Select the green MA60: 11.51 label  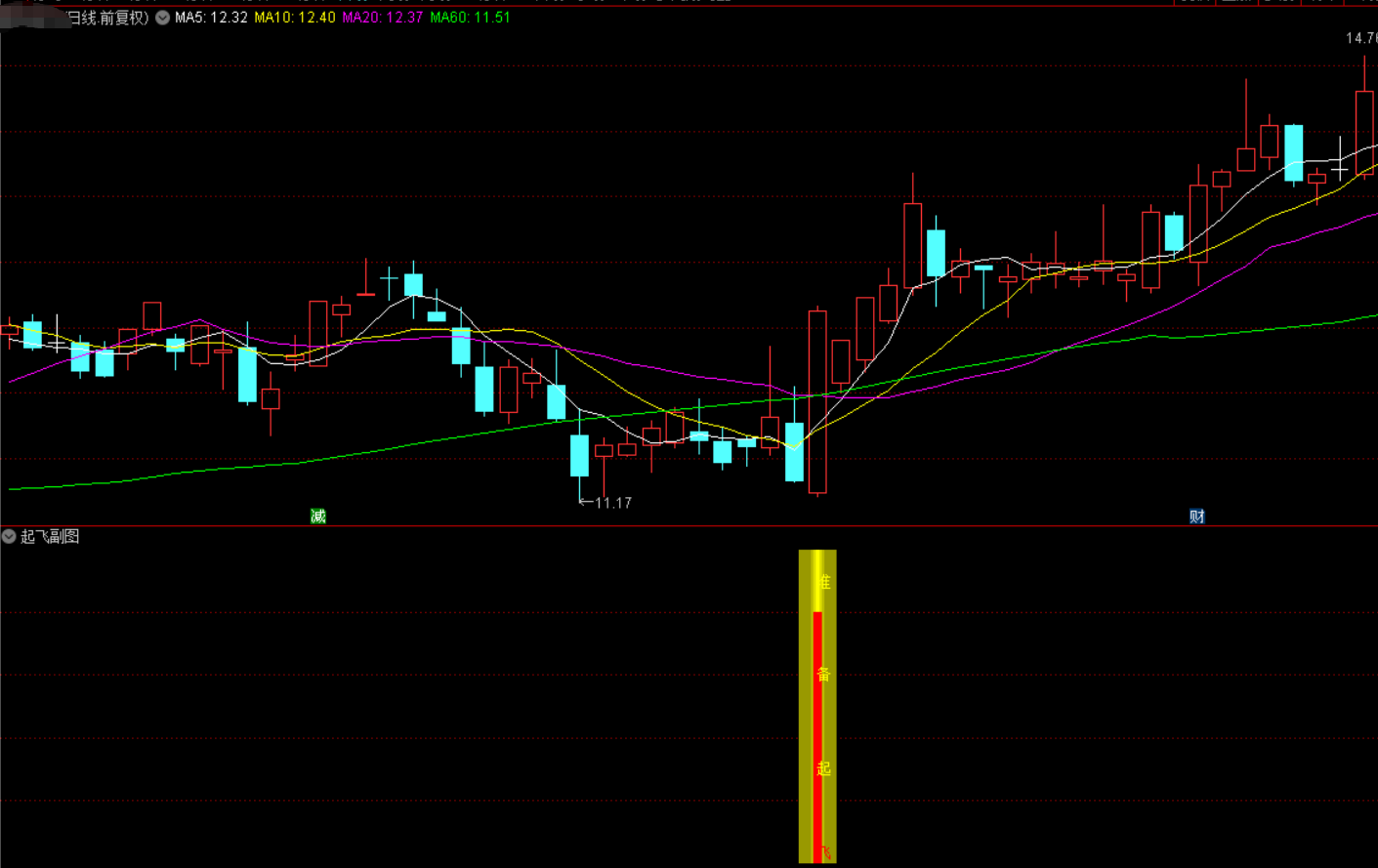click(470, 18)
